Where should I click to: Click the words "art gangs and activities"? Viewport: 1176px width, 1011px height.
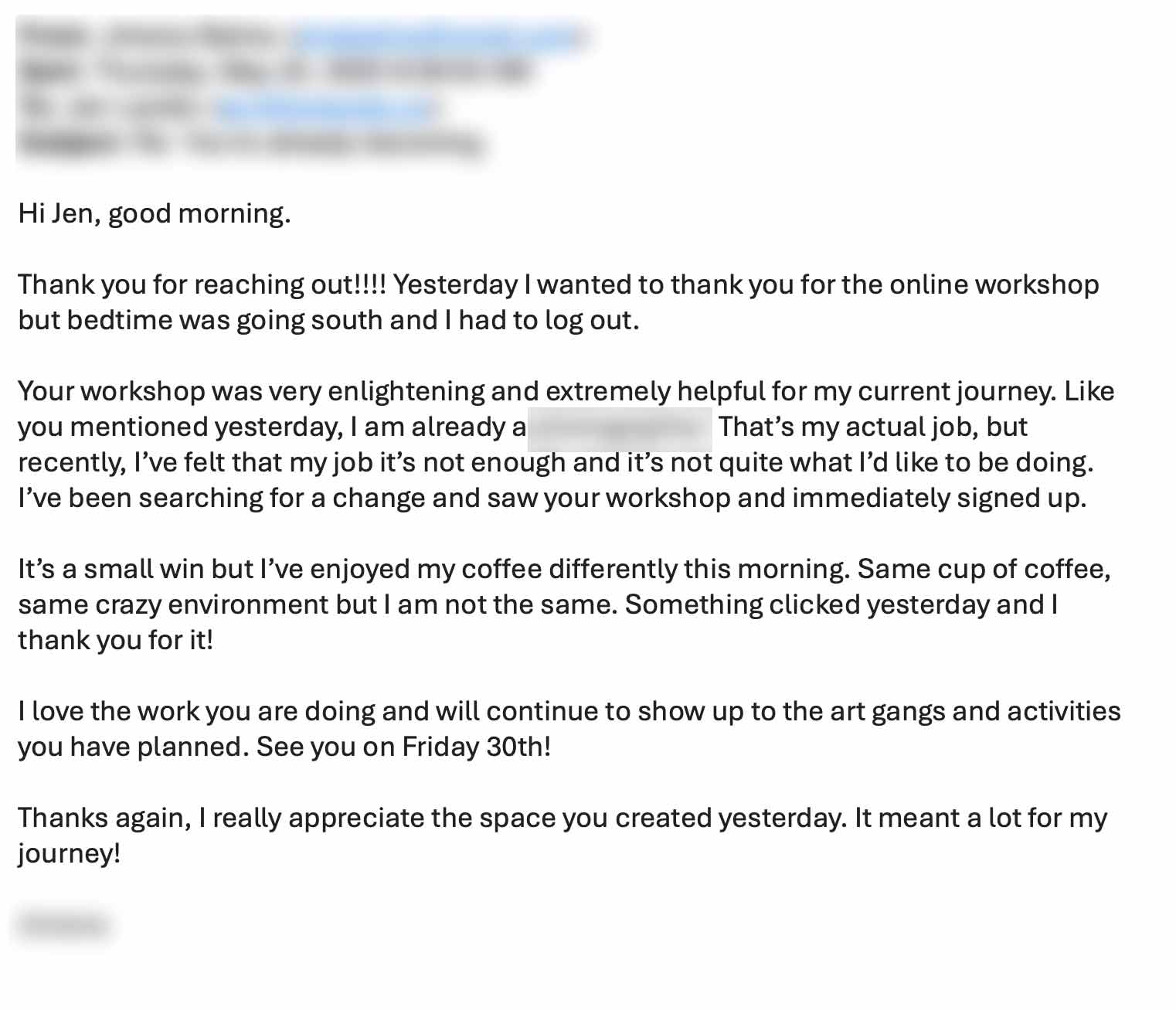click(x=975, y=711)
